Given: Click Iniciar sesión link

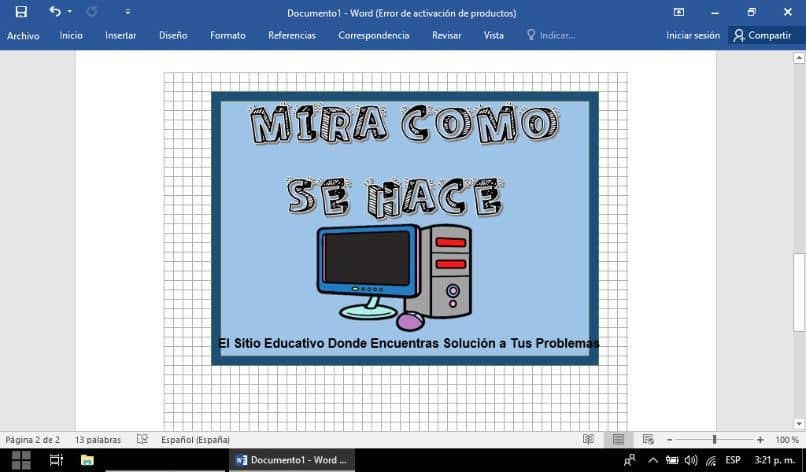Looking at the screenshot, I should (x=693, y=35).
